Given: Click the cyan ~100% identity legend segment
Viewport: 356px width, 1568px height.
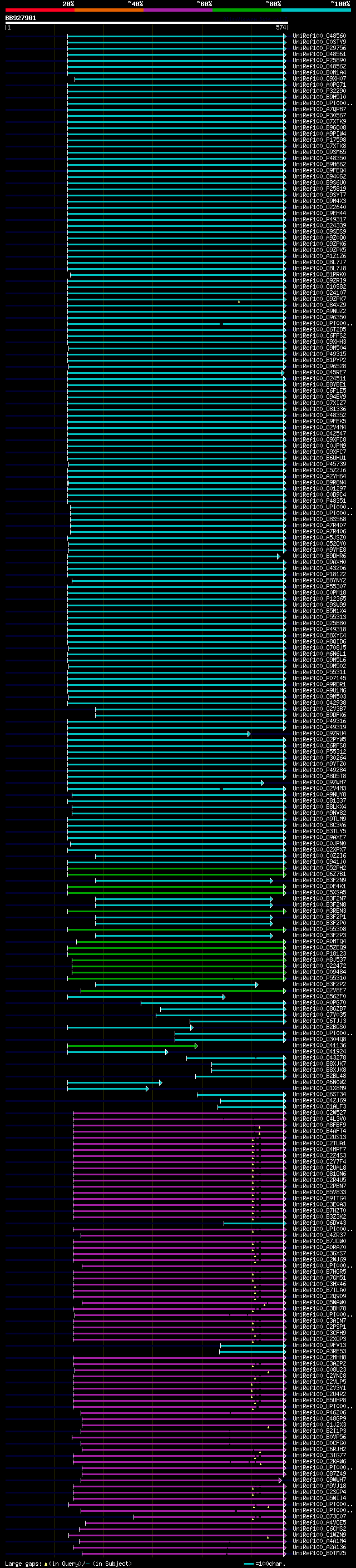Looking at the screenshot, I should 316,10.
